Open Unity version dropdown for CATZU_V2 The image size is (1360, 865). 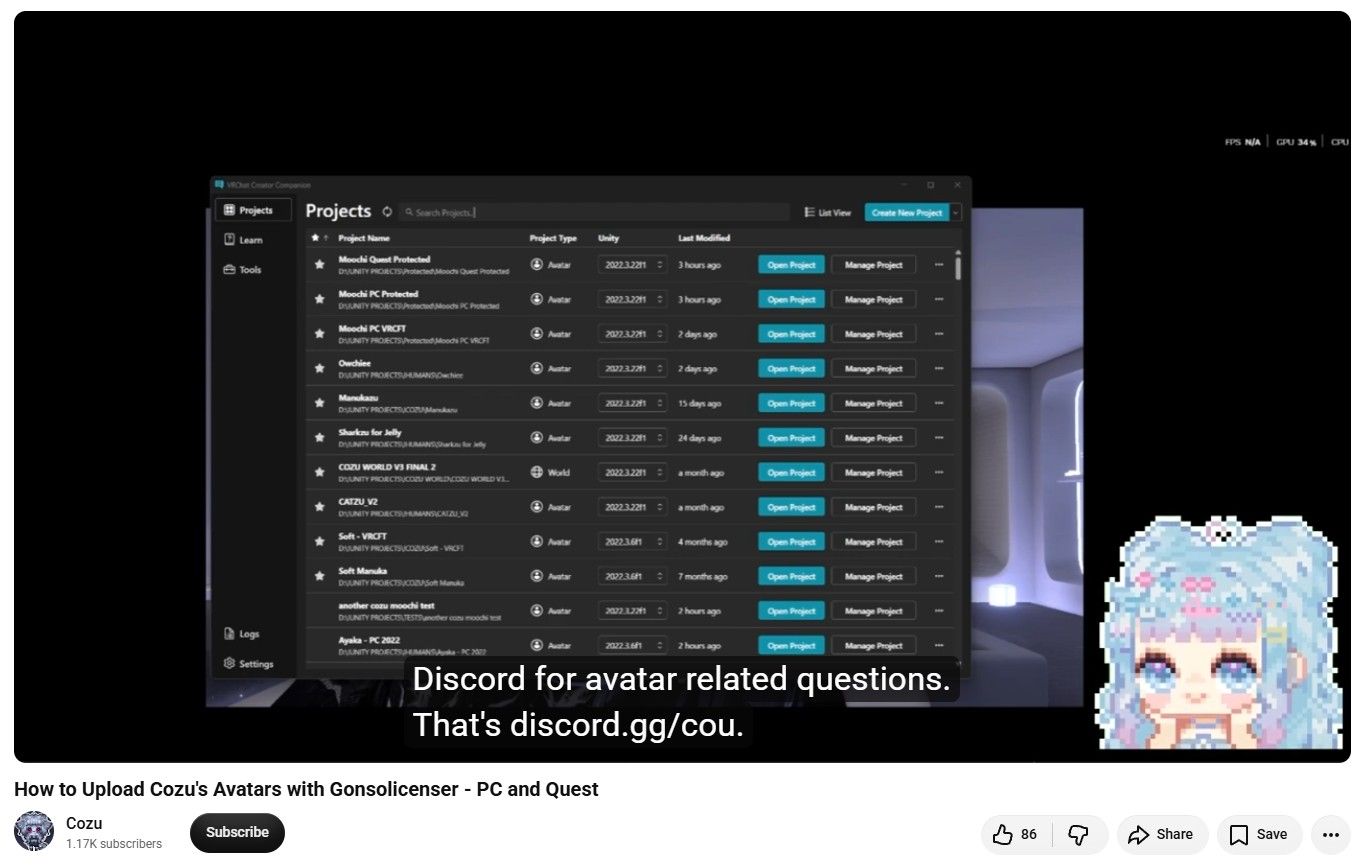[633, 507]
